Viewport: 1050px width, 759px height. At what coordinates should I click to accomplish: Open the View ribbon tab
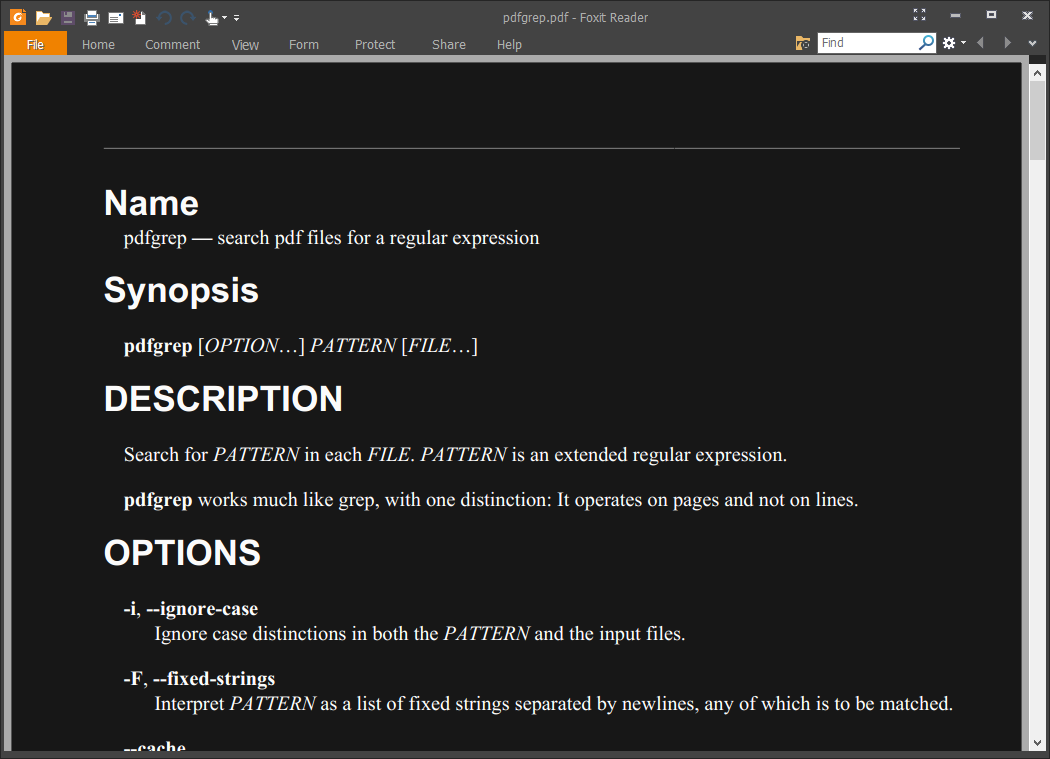(x=245, y=44)
